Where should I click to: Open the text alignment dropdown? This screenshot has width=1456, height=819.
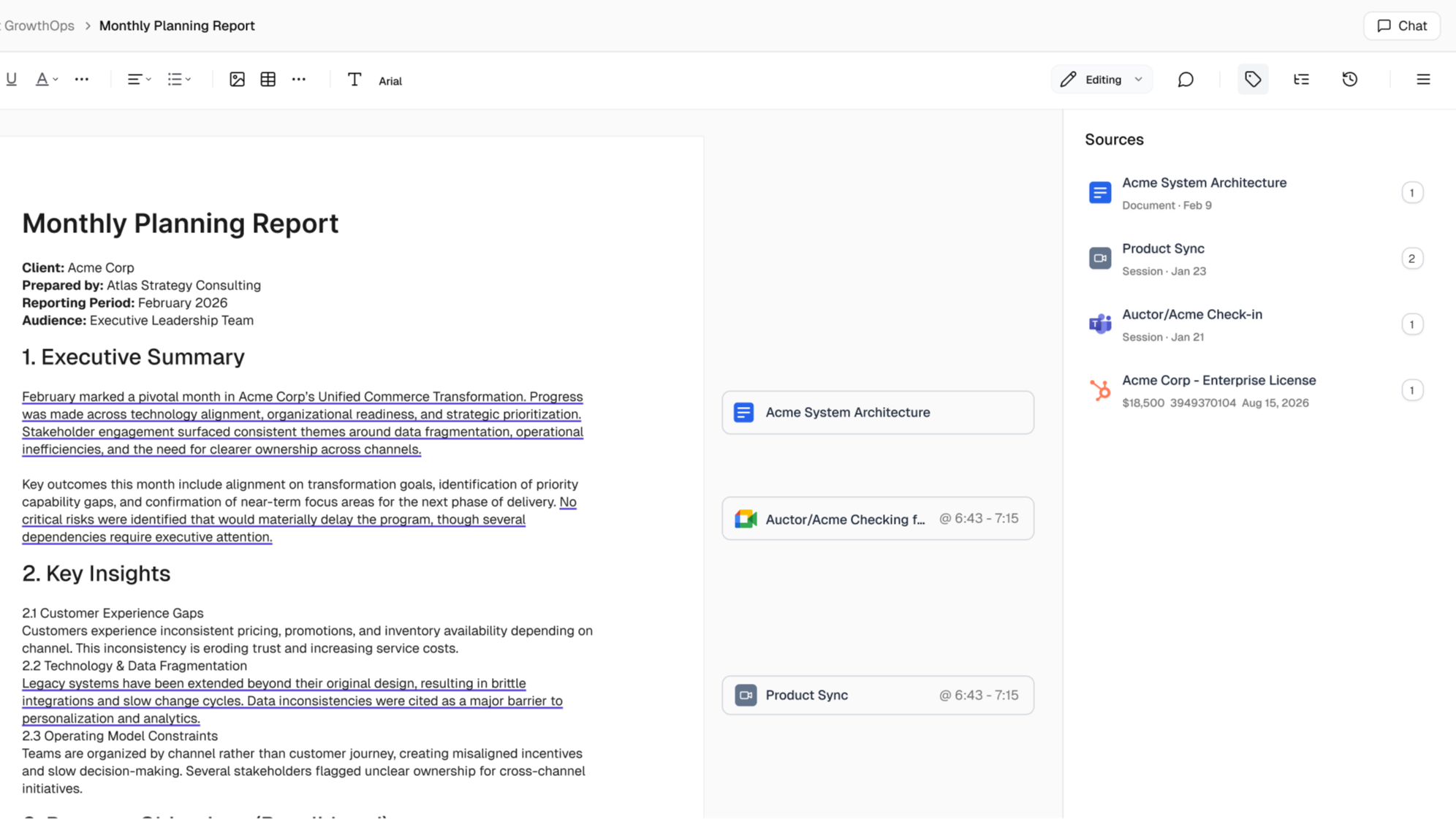(x=139, y=80)
